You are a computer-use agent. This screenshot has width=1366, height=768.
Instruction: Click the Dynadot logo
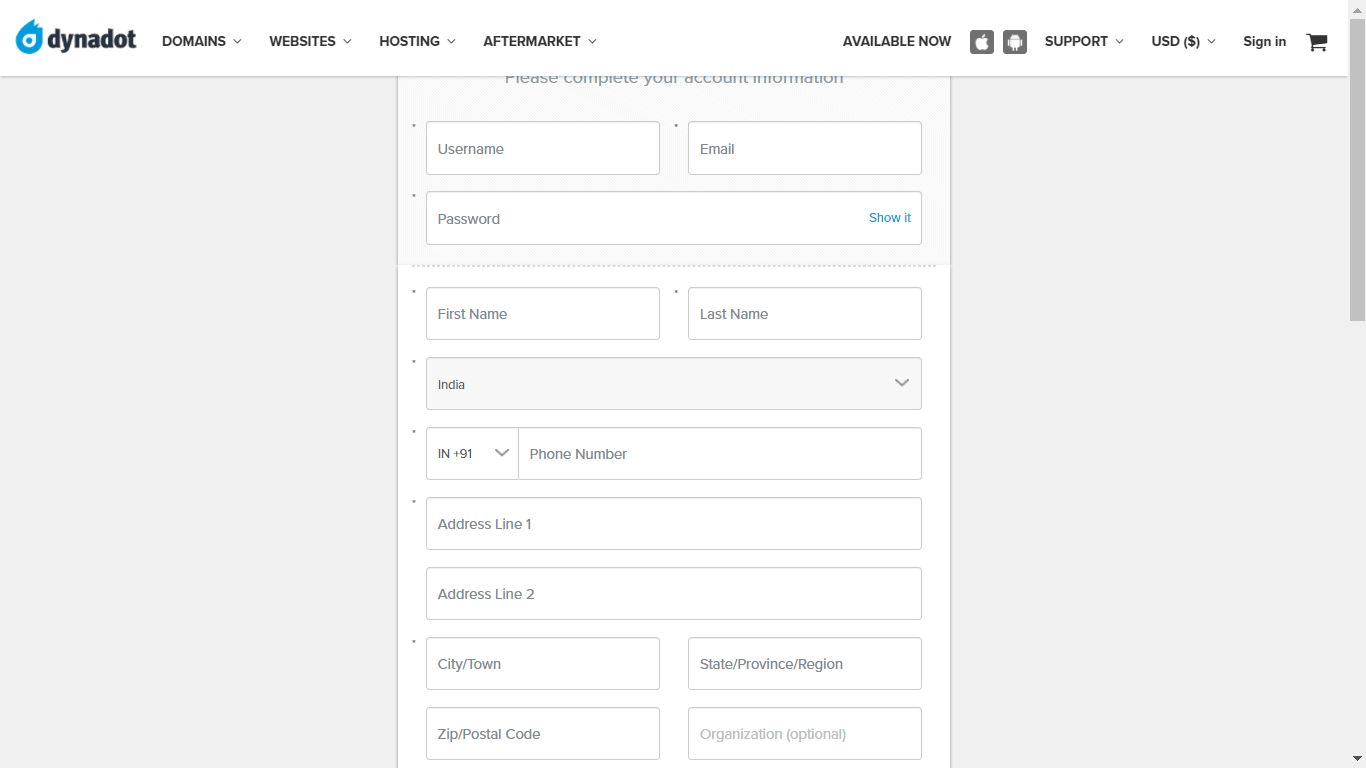(76, 38)
